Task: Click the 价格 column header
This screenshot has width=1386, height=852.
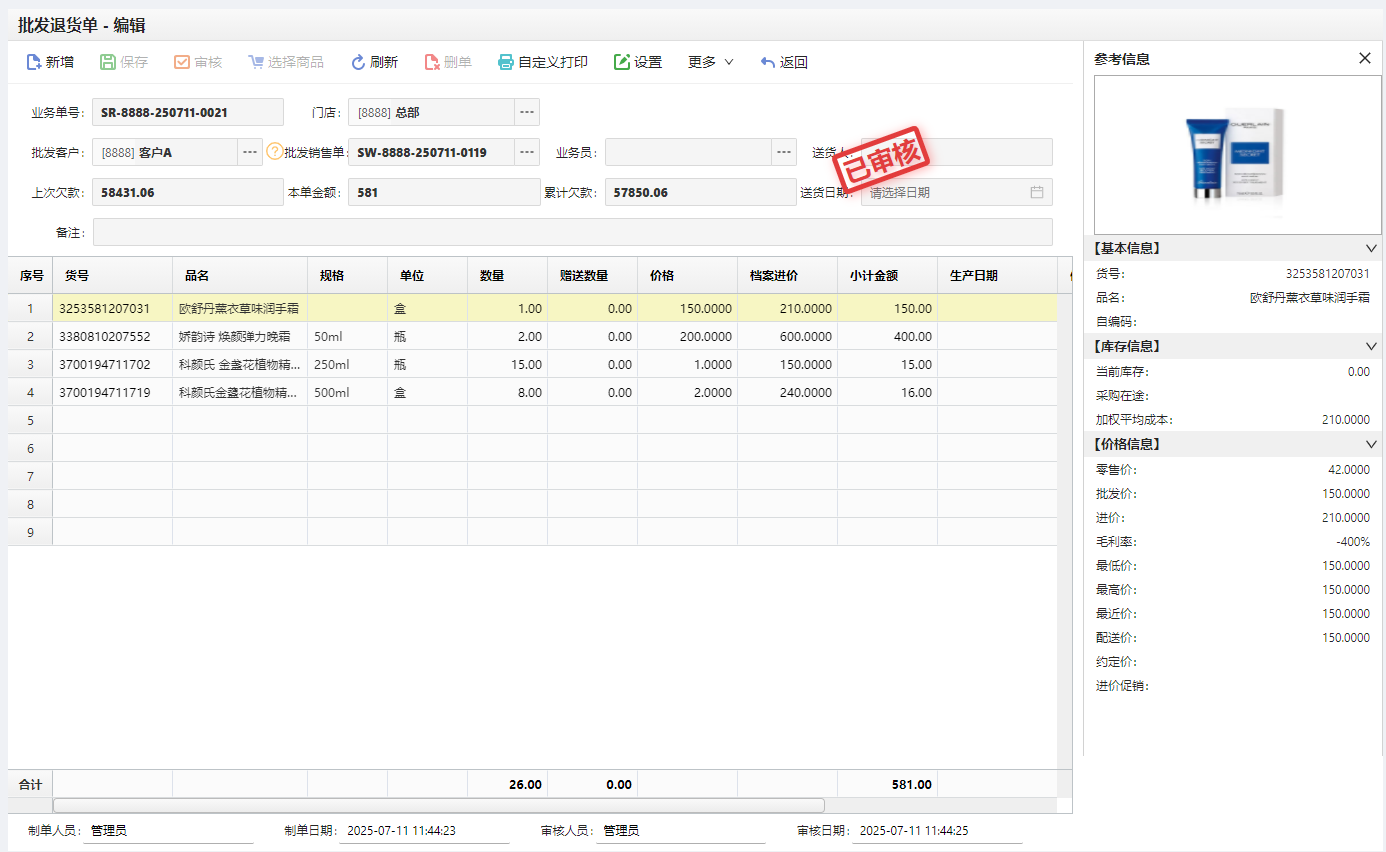Action: tap(688, 276)
